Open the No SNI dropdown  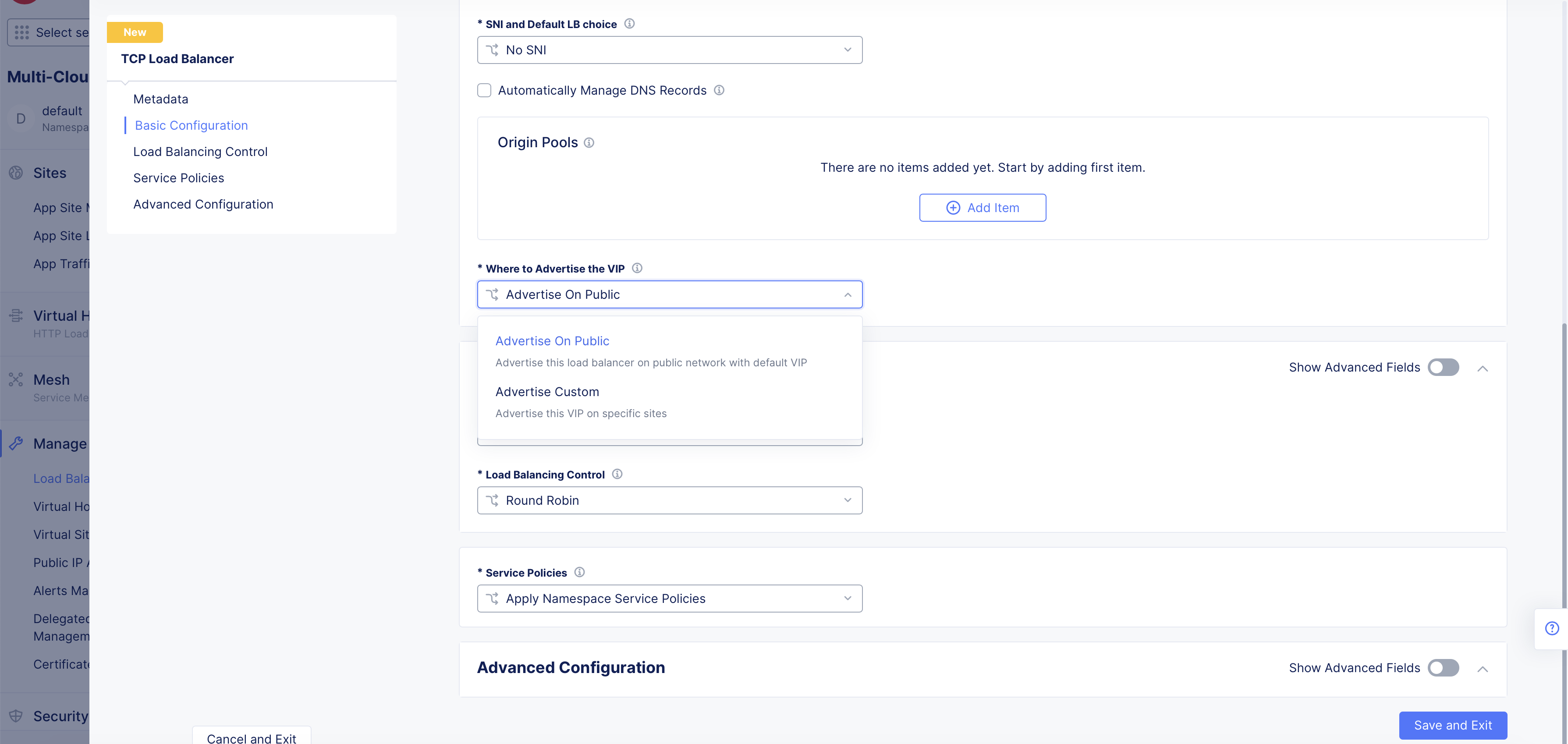pos(669,50)
